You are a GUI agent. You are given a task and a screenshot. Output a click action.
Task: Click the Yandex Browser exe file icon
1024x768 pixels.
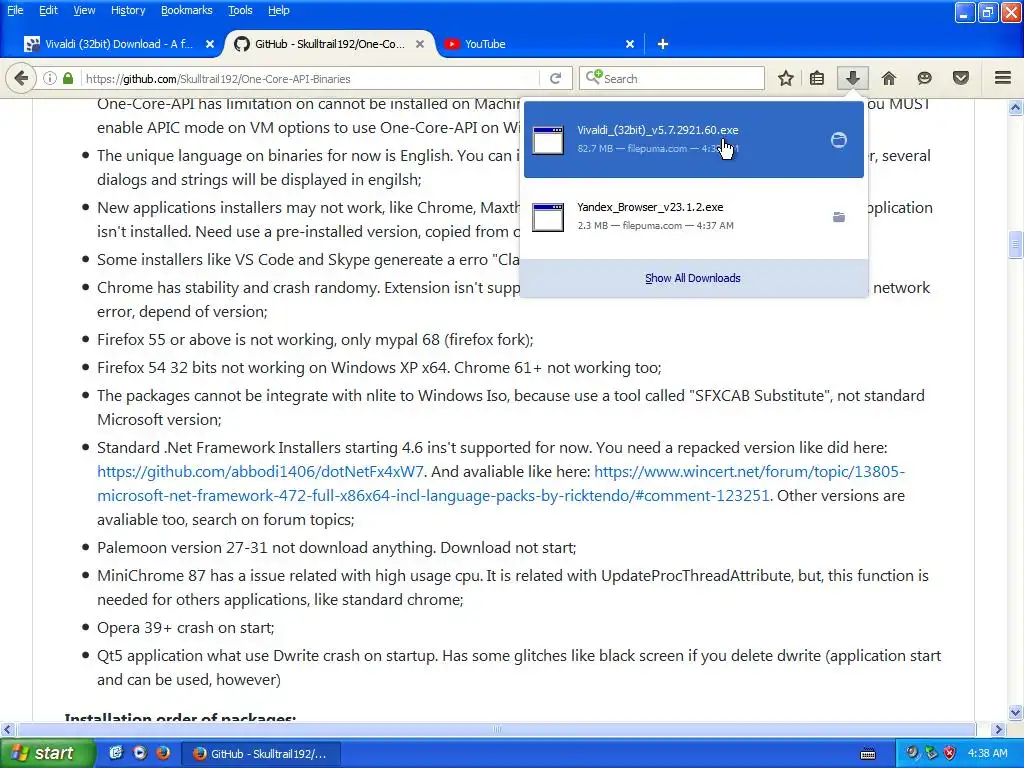[548, 217]
